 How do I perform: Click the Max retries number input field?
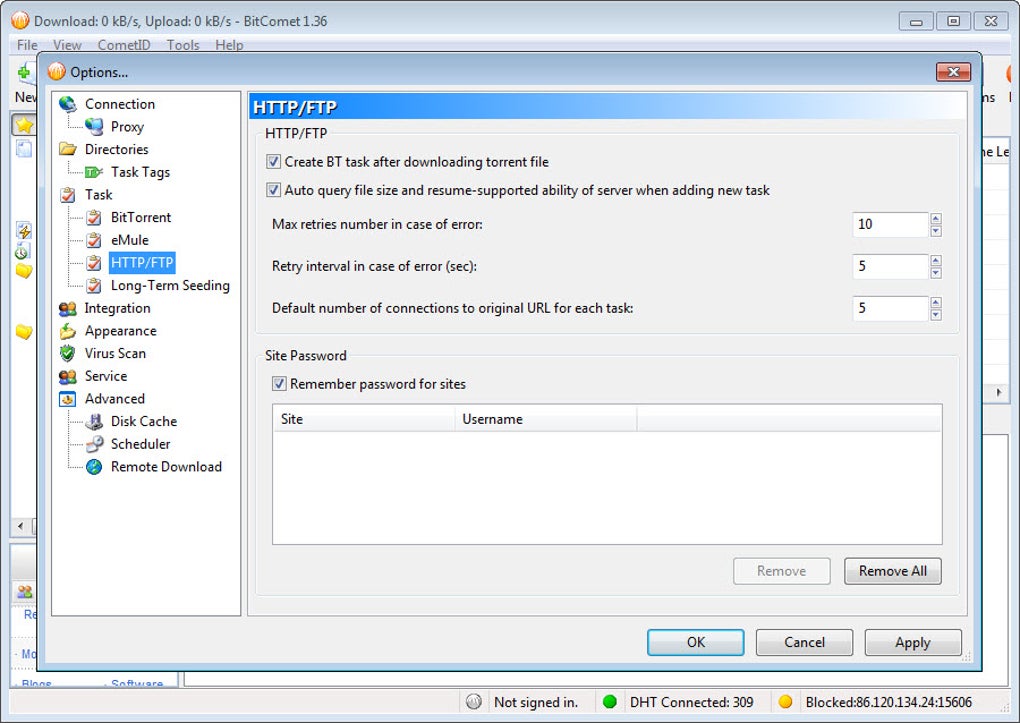click(x=890, y=225)
